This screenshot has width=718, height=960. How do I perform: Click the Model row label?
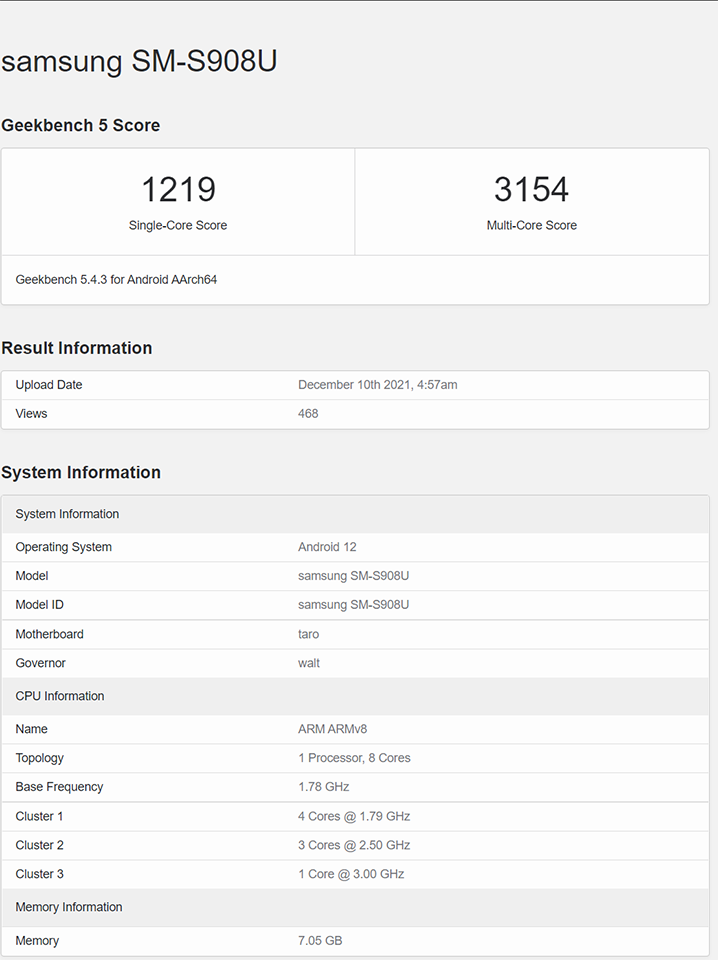32,576
